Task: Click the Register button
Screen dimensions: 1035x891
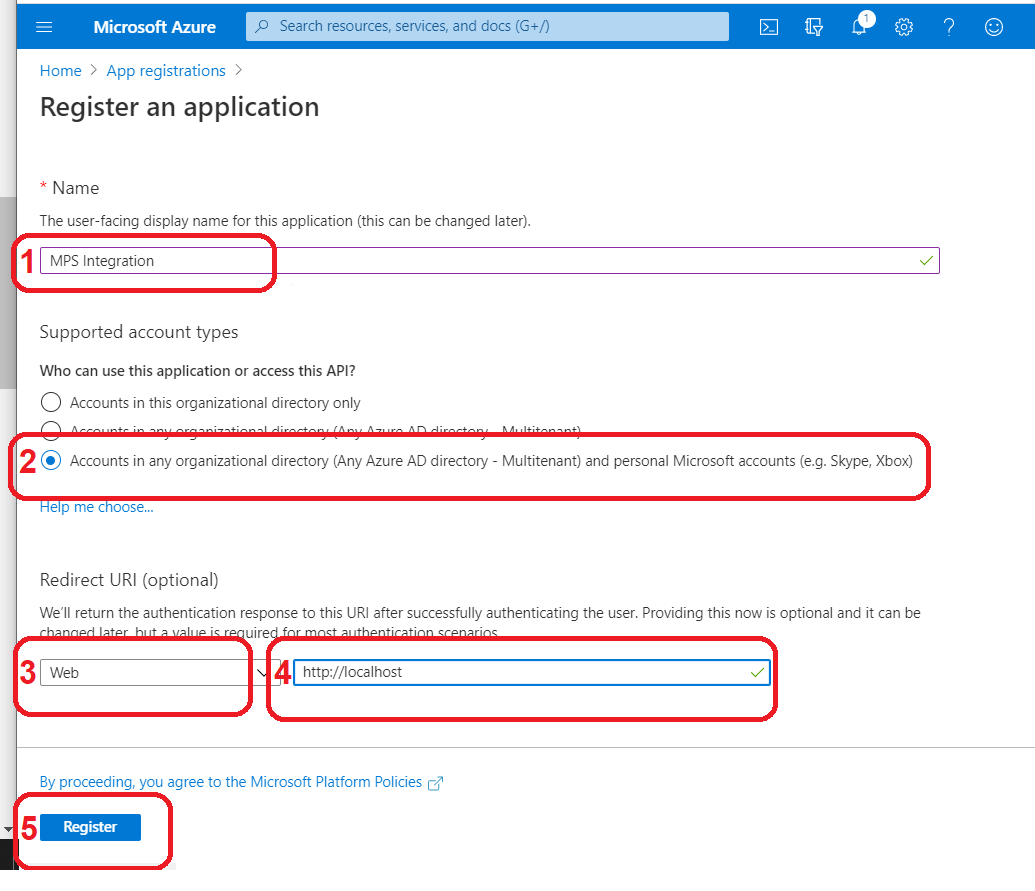Action: (x=90, y=827)
